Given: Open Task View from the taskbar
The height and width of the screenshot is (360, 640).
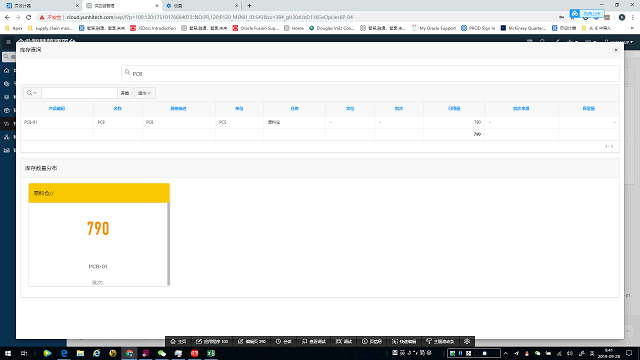Looking at the screenshot, I should pyautogui.click(x=24, y=353).
